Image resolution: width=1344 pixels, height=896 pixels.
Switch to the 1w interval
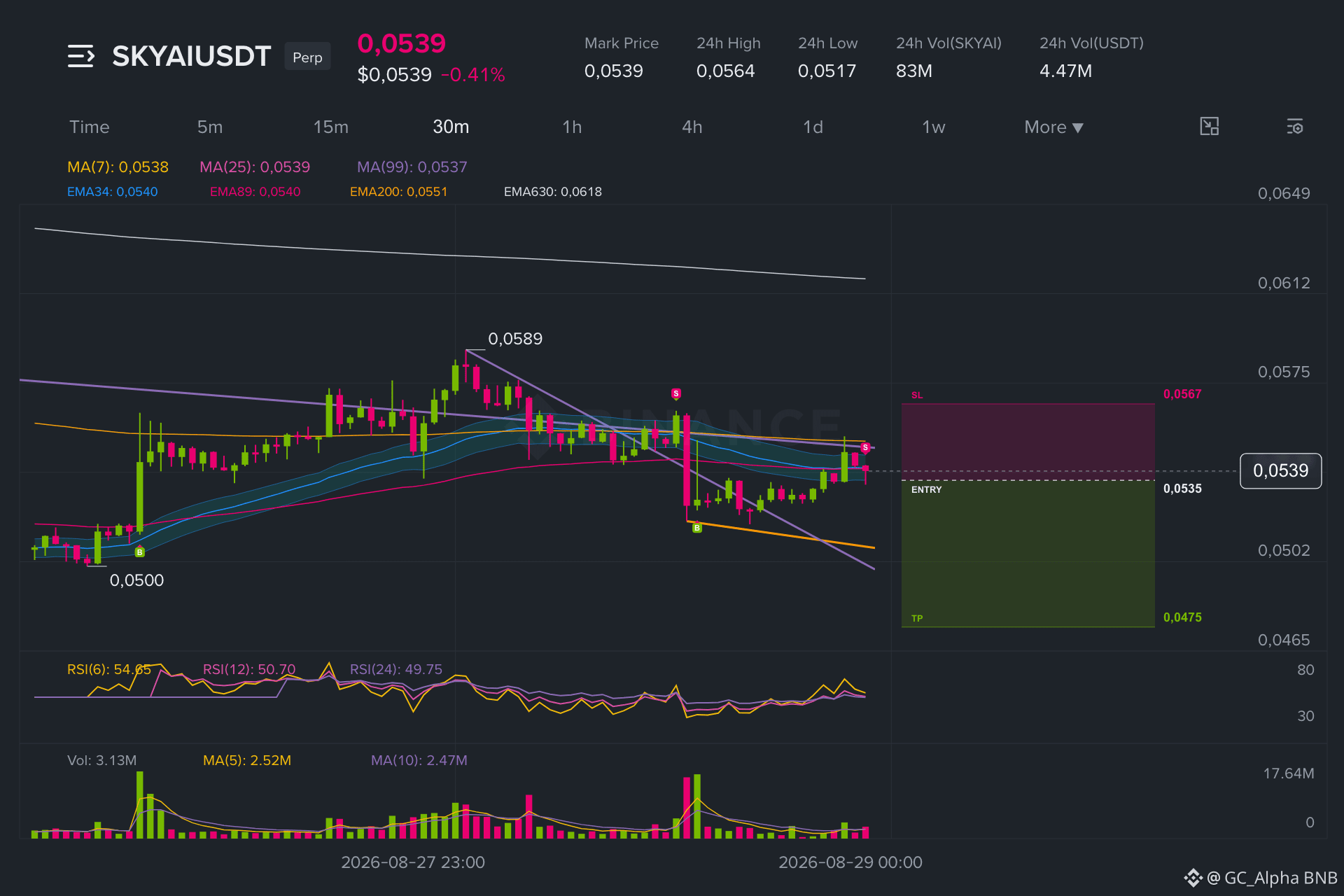pyautogui.click(x=934, y=127)
